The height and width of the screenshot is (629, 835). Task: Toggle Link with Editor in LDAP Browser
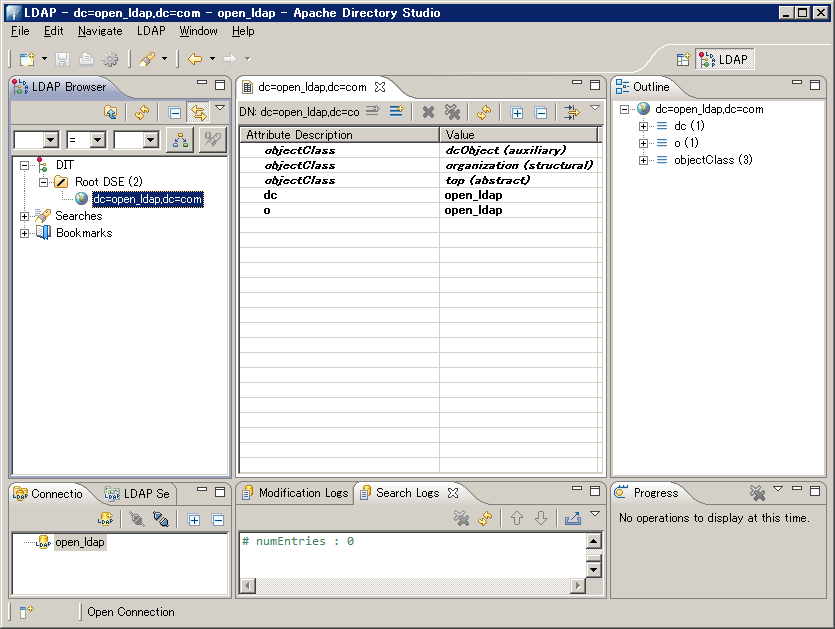(x=199, y=112)
